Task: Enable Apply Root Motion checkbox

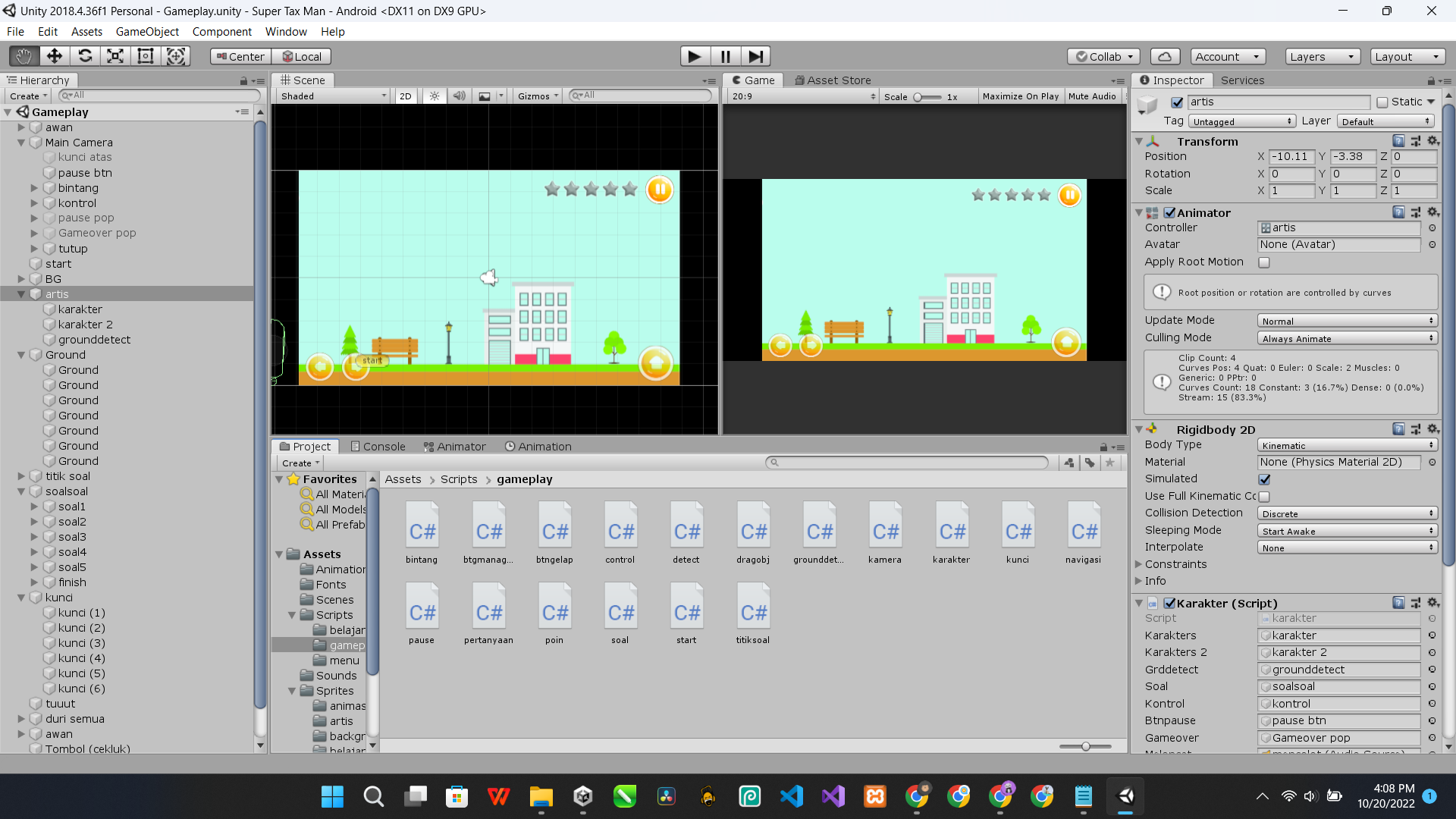Action: click(1264, 262)
